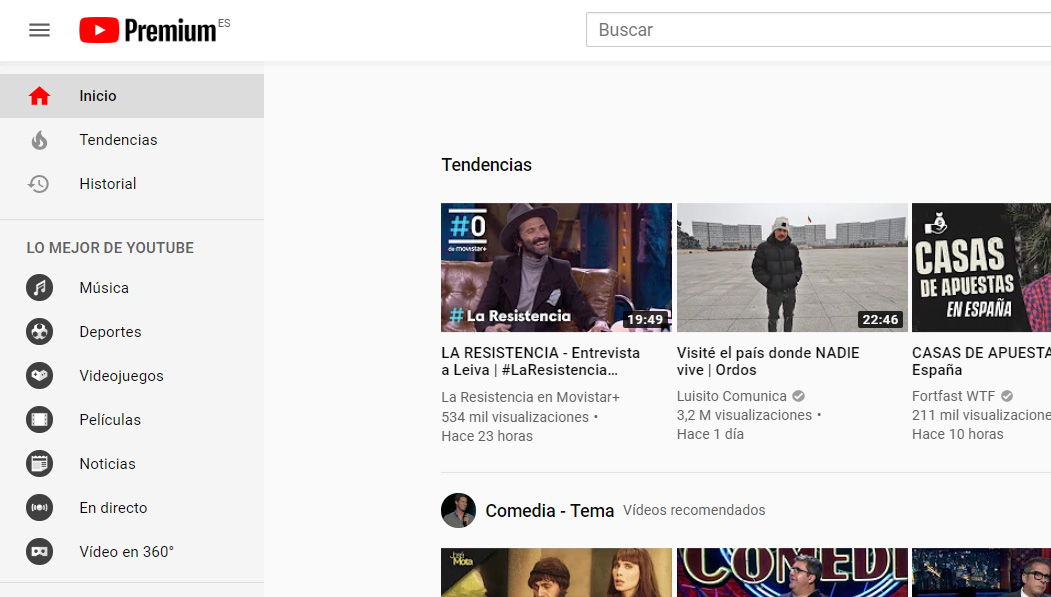Click the Tendencias flame icon
The height and width of the screenshot is (597, 1051).
(39, 139)
